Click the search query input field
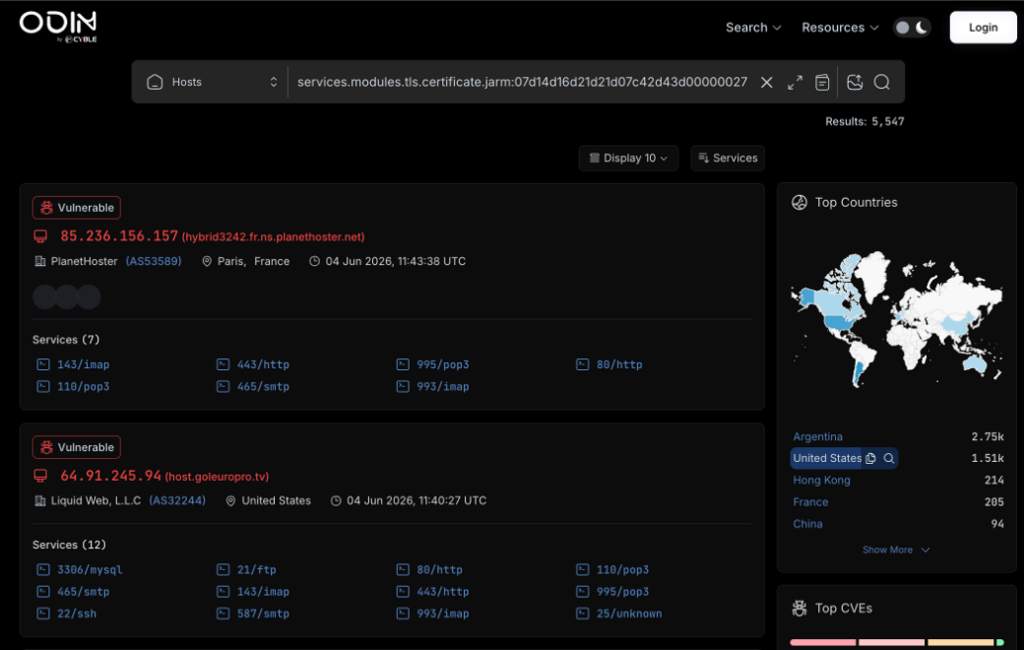 [x=522, y=82]
